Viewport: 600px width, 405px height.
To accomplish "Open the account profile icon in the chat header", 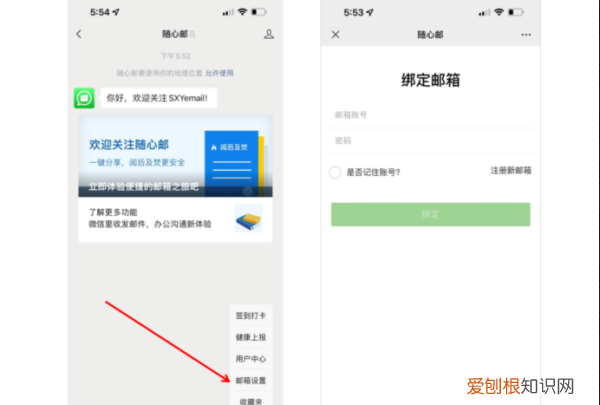I will [x=269, y=34].
